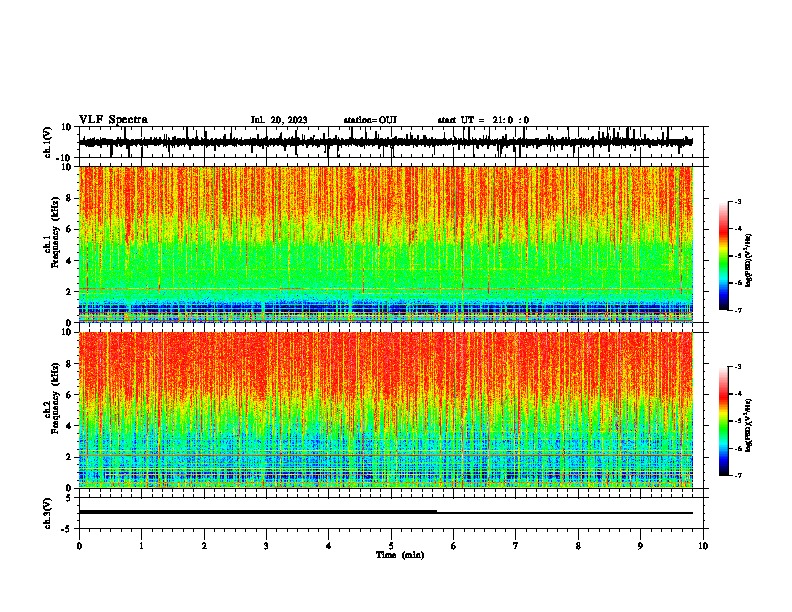792x612 pixels.
Task: Click the step in the ch.3 black trace
Action: pyautogui.click(x=437, y=512)
